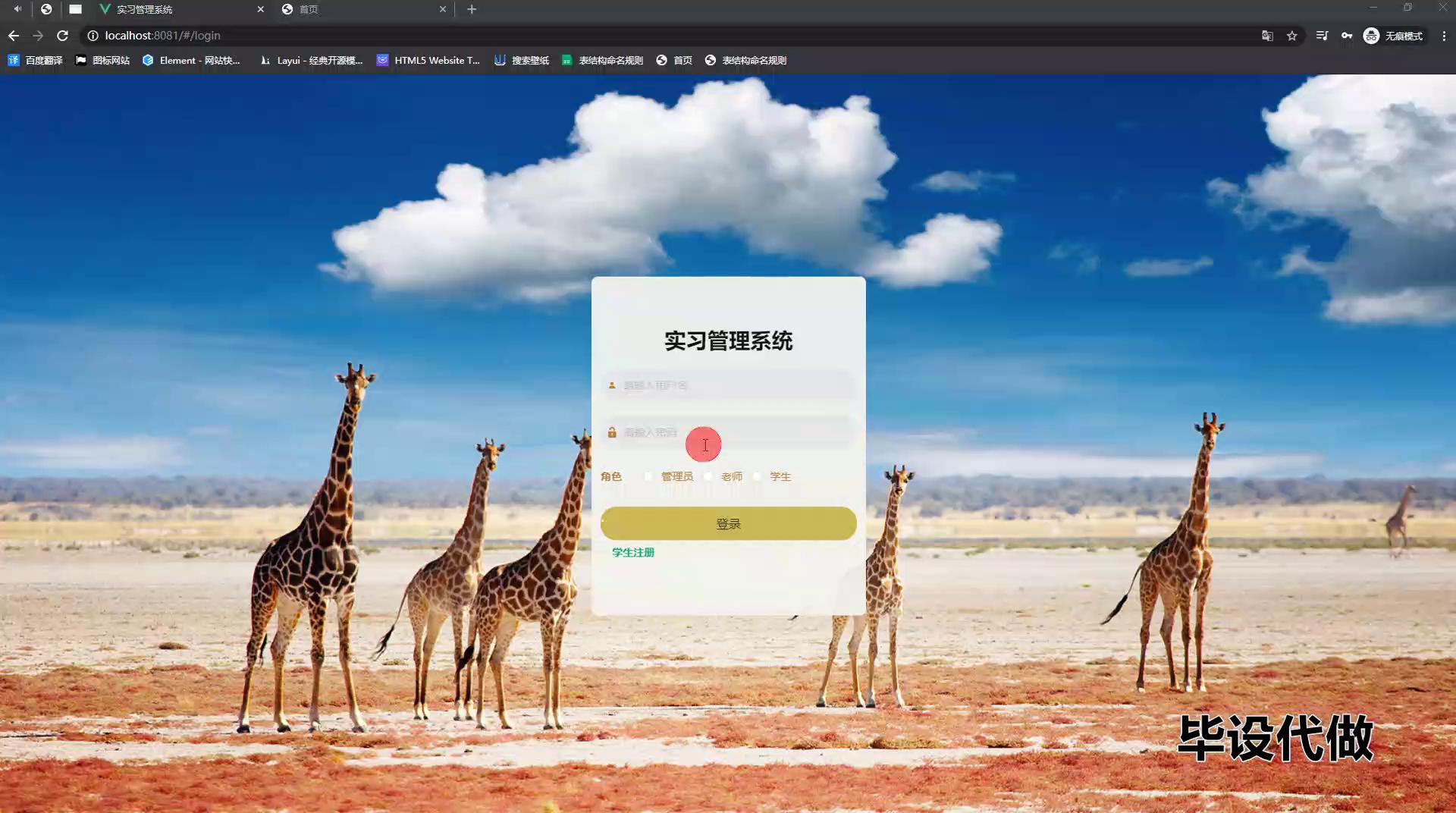Open the 学生注册 registration link
This screenshot has height=813, width=1456.
coord(633,552)
